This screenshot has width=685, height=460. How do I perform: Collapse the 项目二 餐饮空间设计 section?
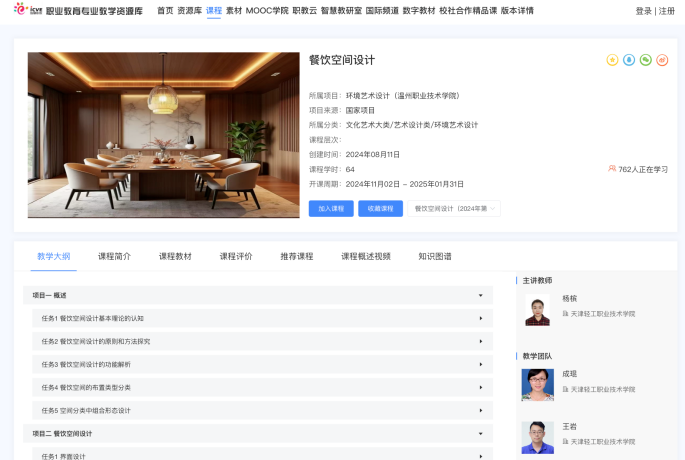[480, 434]
